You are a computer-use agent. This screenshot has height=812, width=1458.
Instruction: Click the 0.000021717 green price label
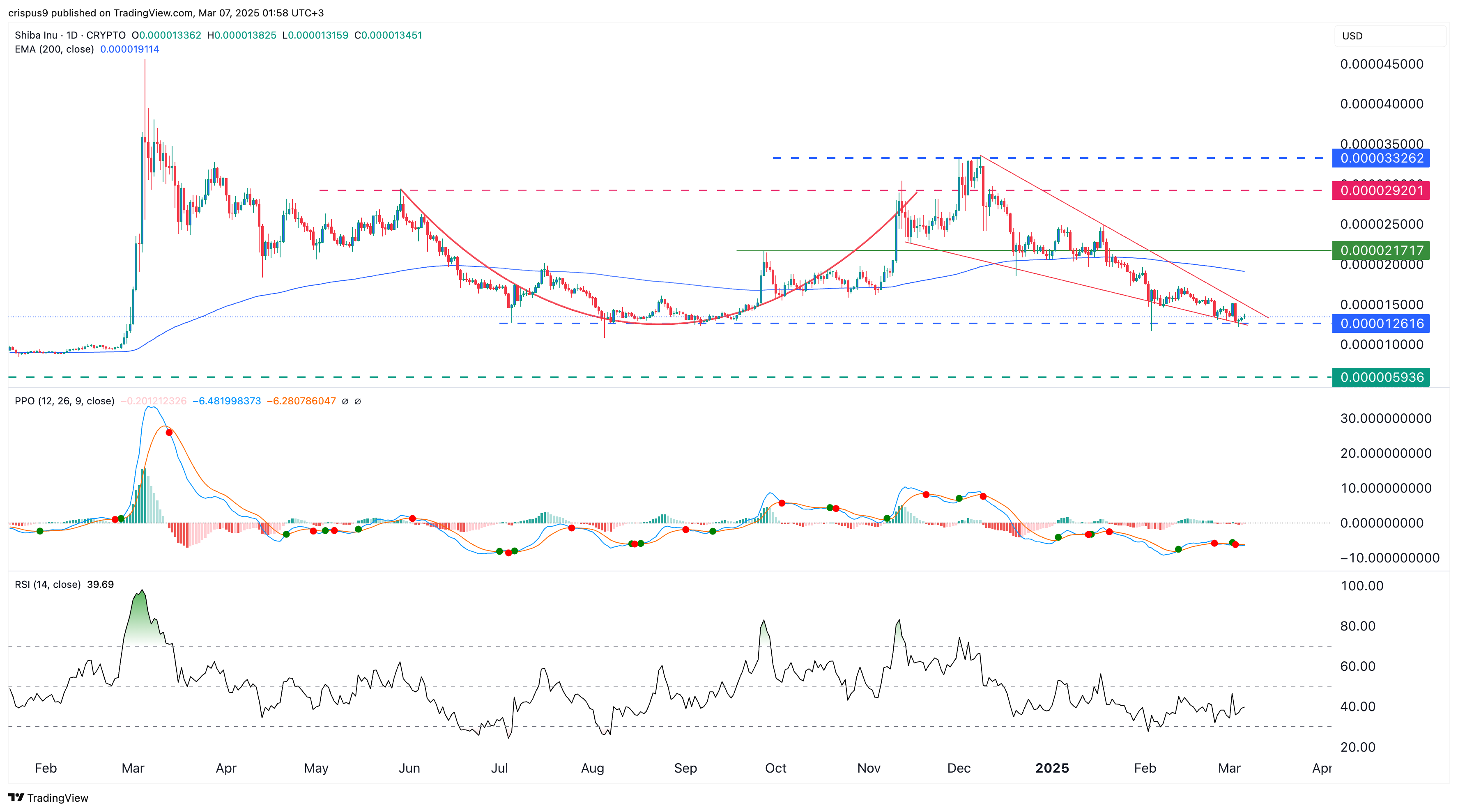1381,250
